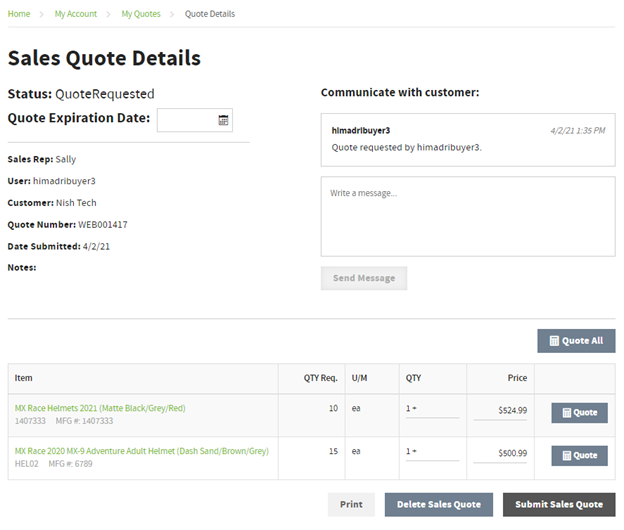Open MX Race Helmets 2021 product link

tap(100, 408)
